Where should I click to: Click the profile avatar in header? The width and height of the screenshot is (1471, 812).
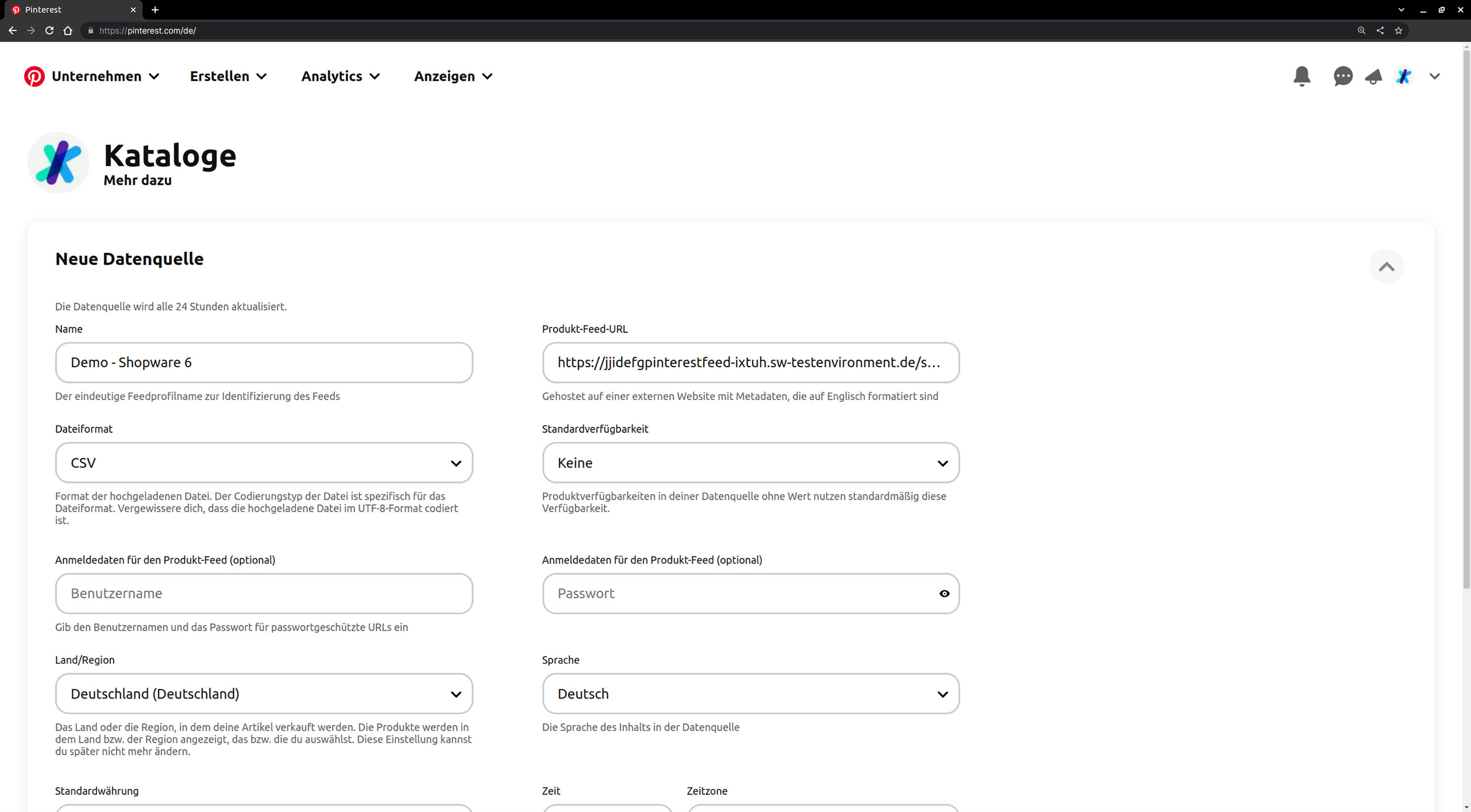pyautogui.click(x=1404, y=76)
